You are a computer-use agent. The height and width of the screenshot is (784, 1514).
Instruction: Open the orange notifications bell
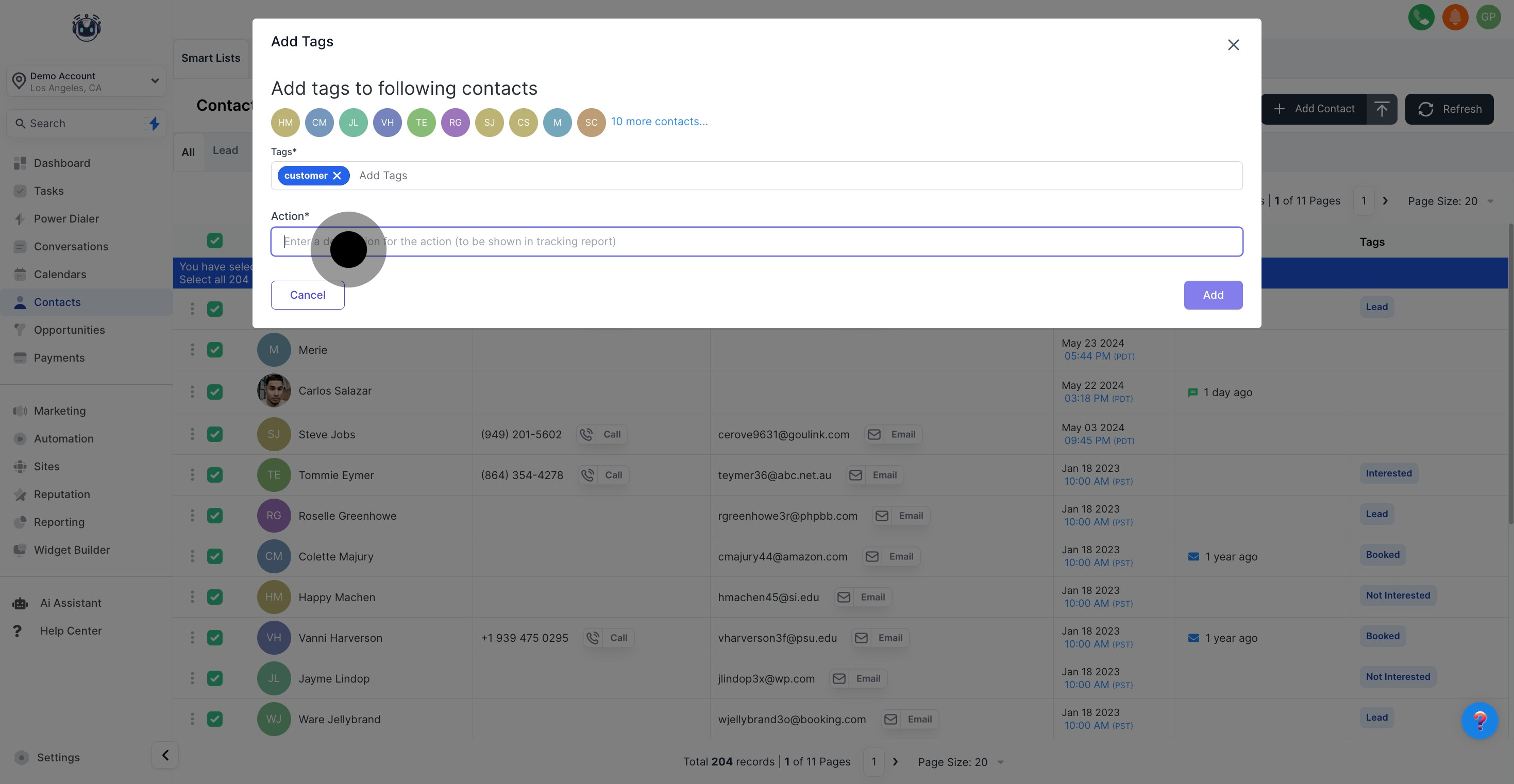1455,17
